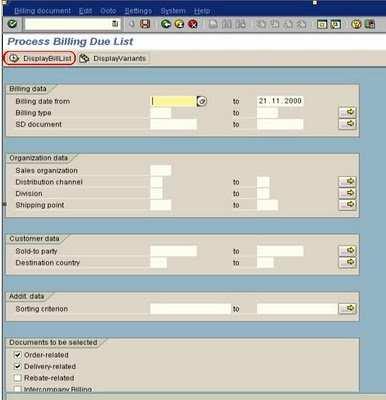Click the Sales organization input field
Image resolution: width=386 pixels, height=400 pixels.
coord(161,170)
